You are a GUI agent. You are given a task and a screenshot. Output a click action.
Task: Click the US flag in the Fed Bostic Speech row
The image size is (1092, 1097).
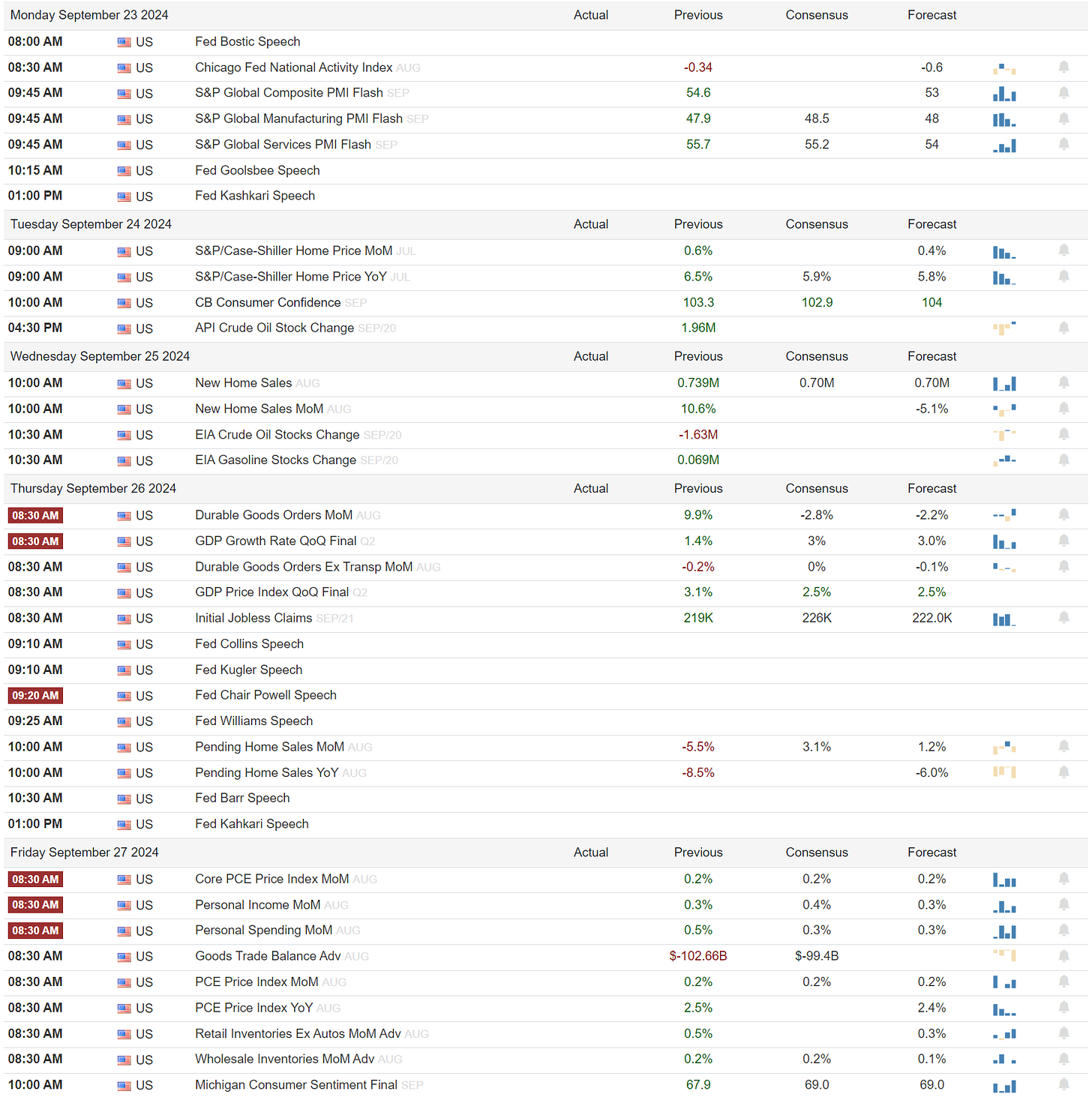[x=124, y=43]
